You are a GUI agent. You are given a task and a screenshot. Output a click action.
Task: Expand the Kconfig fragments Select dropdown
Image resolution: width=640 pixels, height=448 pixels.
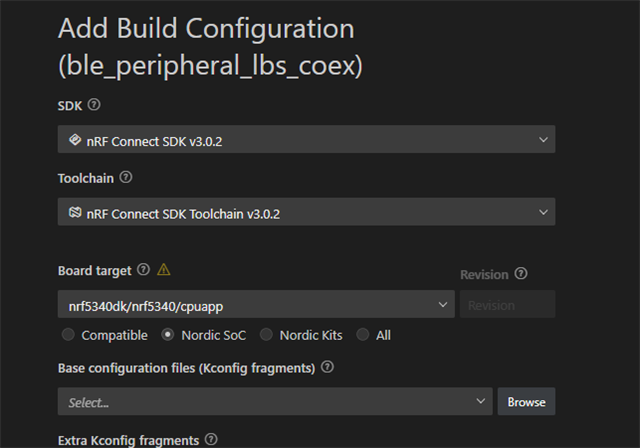point(274,401)
